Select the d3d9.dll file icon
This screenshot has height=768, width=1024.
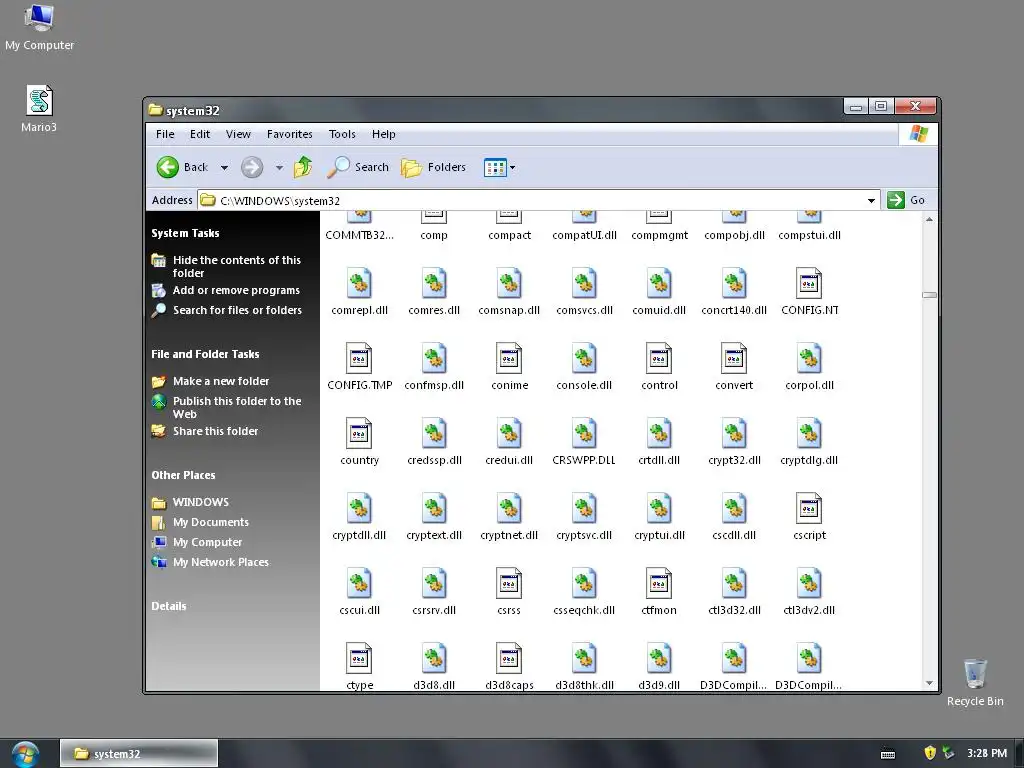[x=659, y=659]
